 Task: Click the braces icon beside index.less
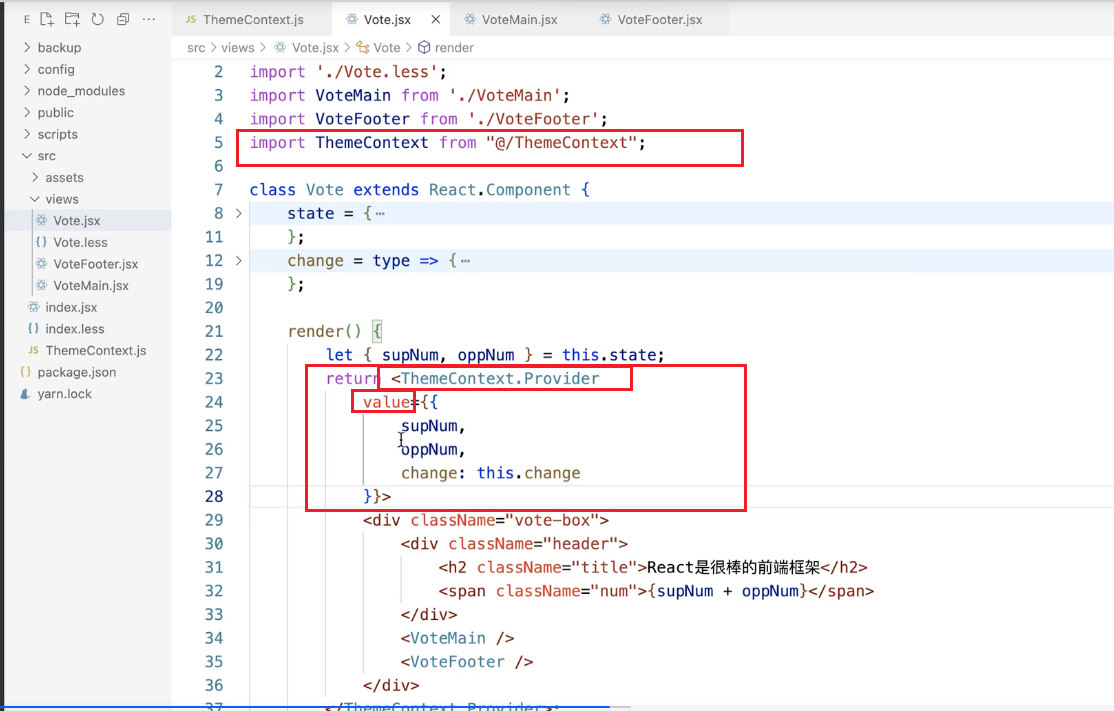[x=33, y=329]
